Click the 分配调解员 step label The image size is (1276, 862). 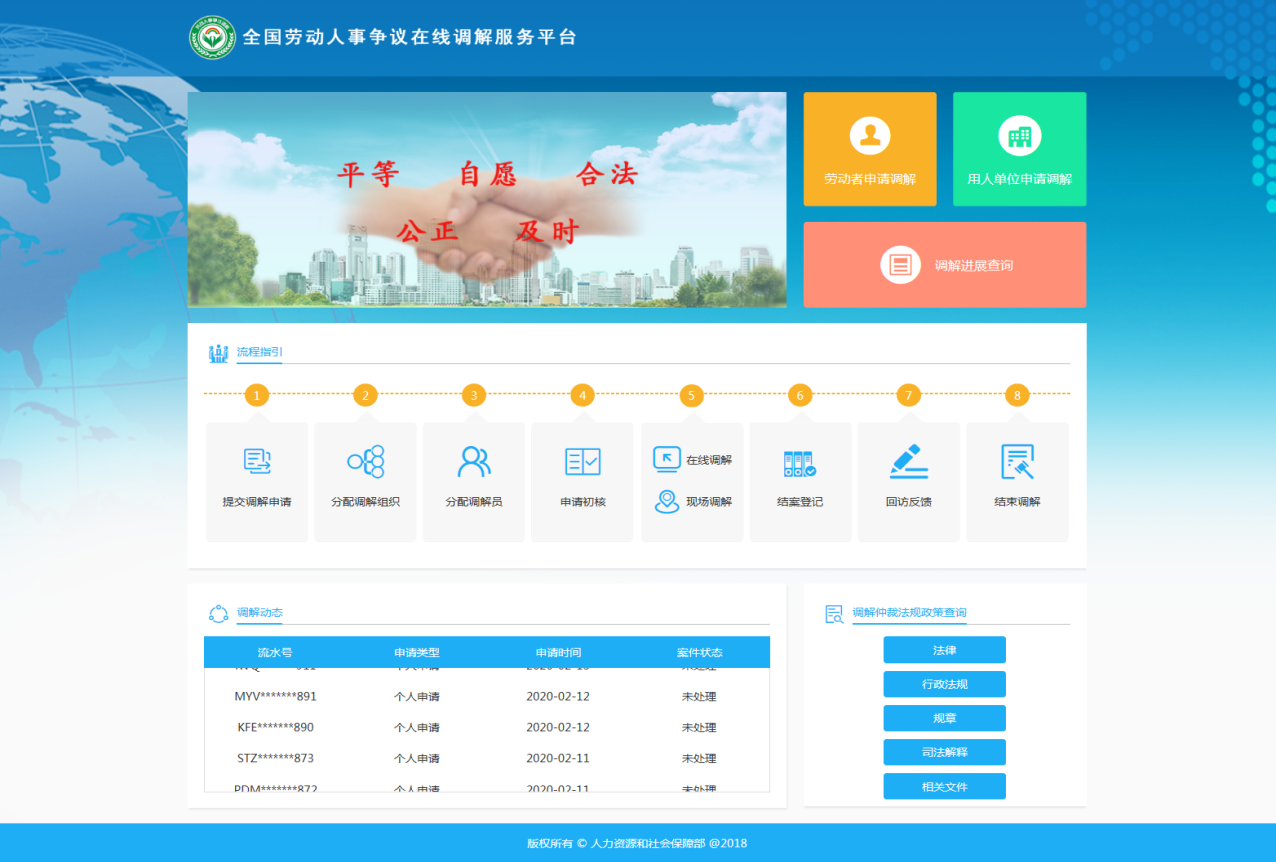point(474,502)
